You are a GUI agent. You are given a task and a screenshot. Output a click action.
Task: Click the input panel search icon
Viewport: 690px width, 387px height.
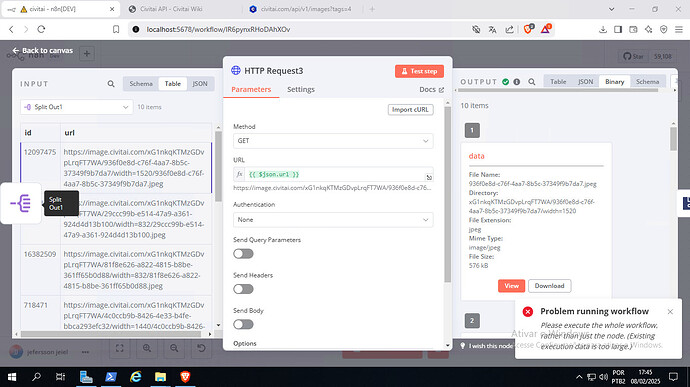point(111,84)
